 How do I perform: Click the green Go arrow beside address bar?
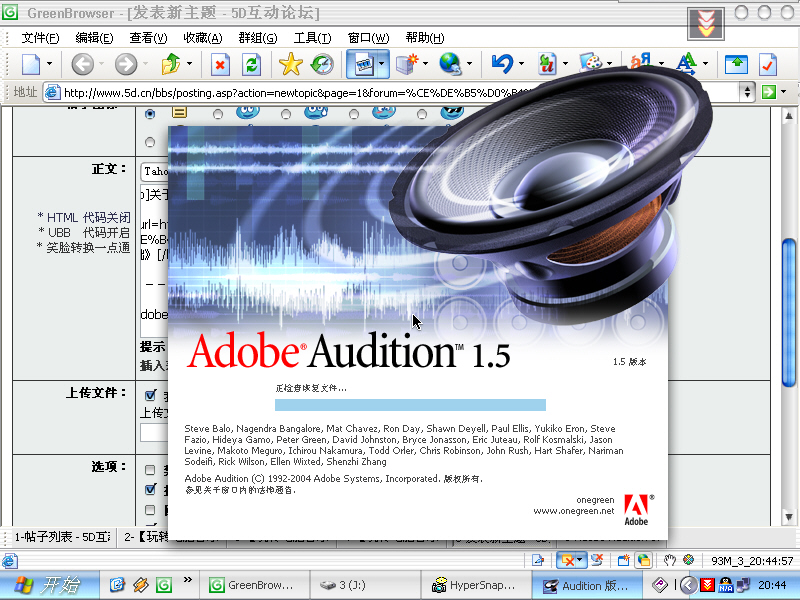(x=768, y=92)
